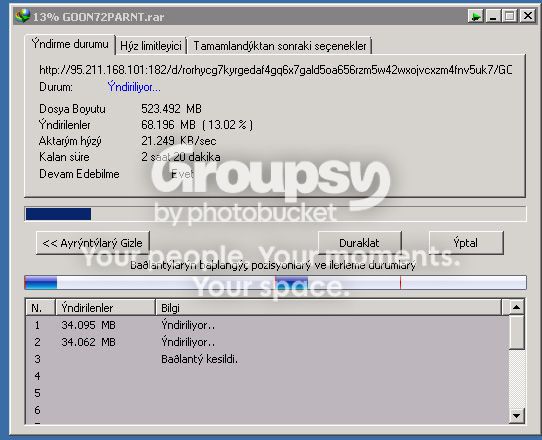Click the Bilgi column header
This screenshot has height=440, width=542.
pos(328,308)
